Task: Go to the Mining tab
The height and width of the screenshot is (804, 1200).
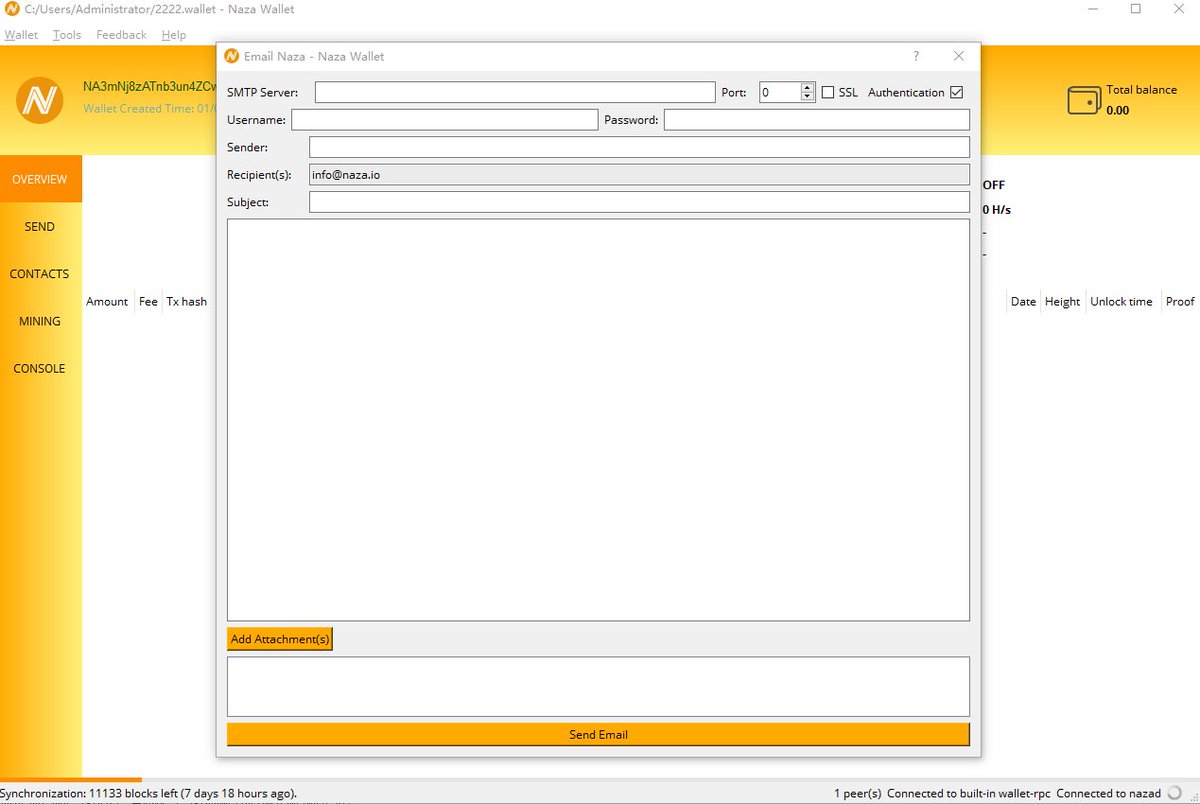Action: [x=40, y=321]
